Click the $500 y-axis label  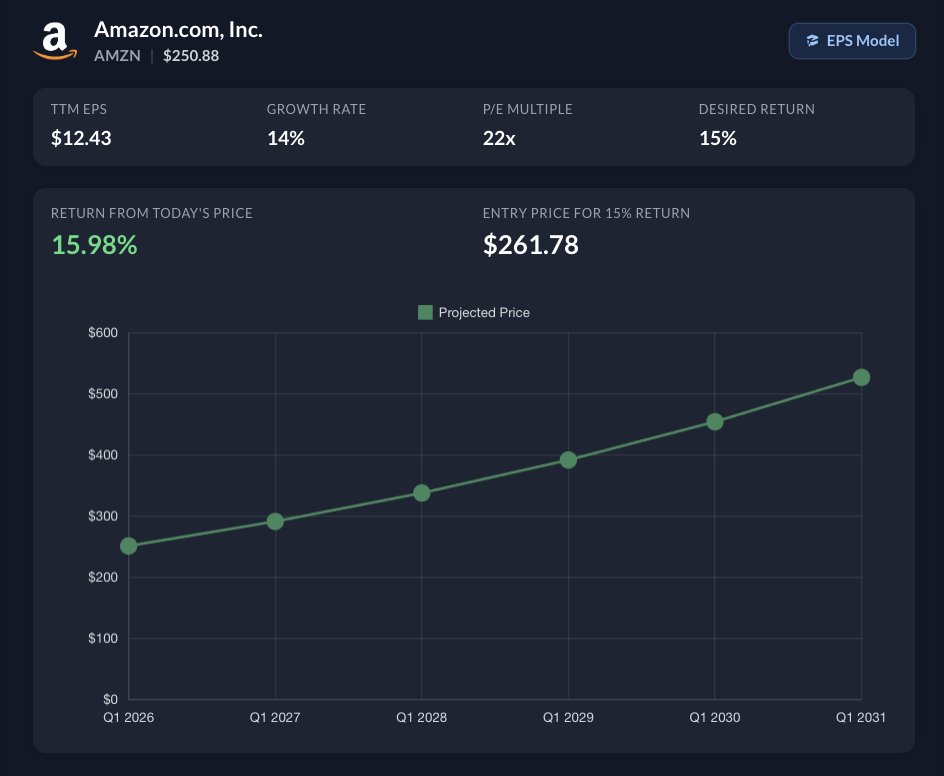103,394
